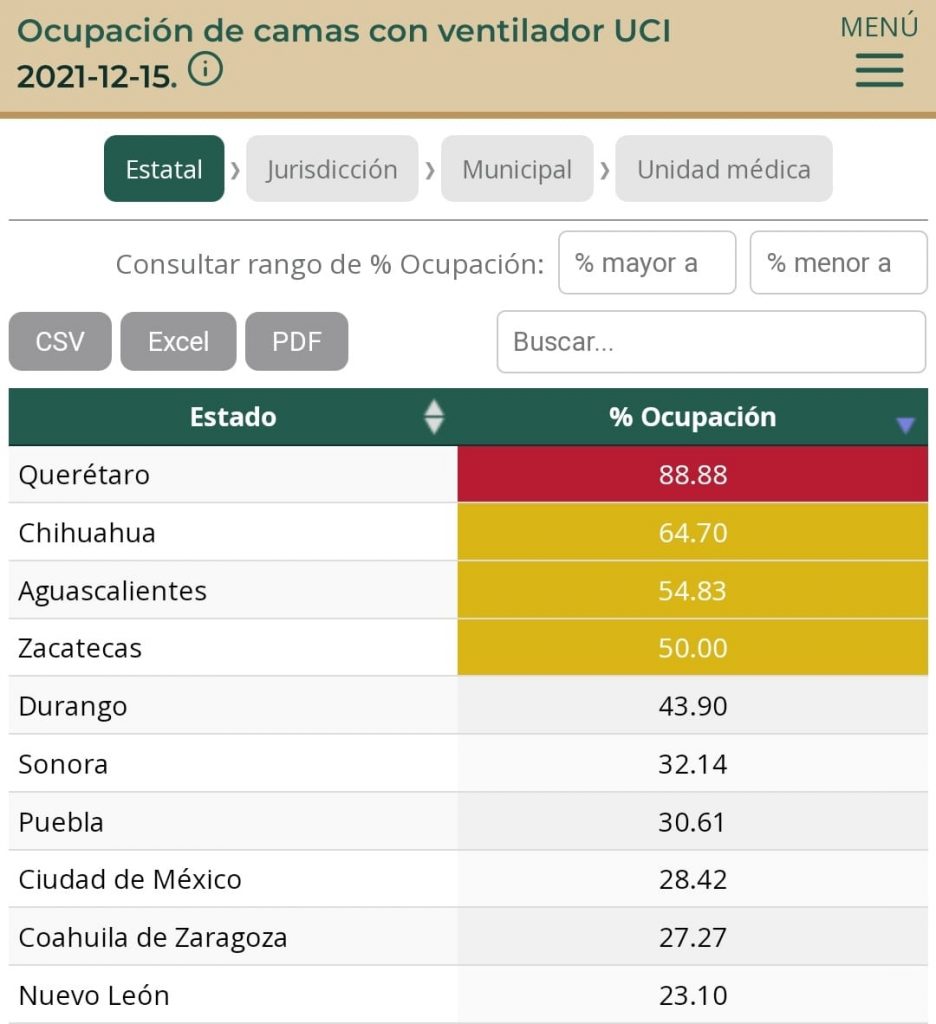Click the '% mayor a' filter field
Screen dimensions: 936x1024
tap(647, 262)
